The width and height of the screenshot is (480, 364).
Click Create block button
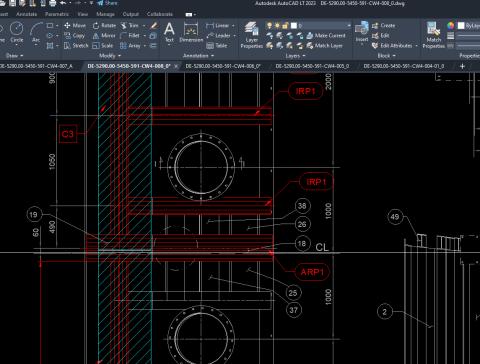384,25
